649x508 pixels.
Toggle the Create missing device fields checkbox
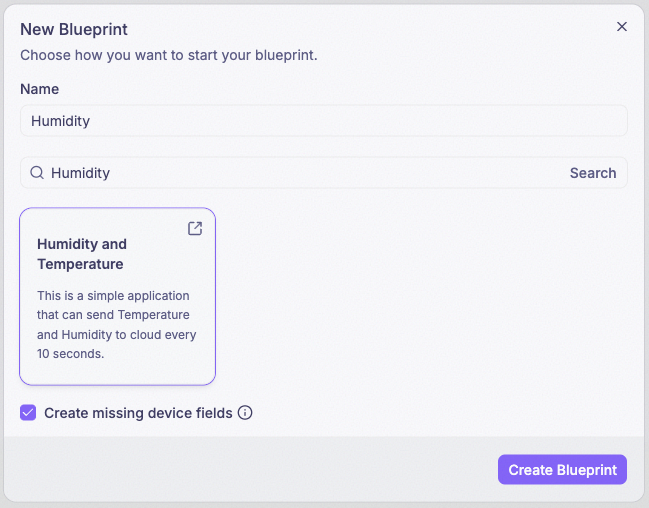pos(28,413)
